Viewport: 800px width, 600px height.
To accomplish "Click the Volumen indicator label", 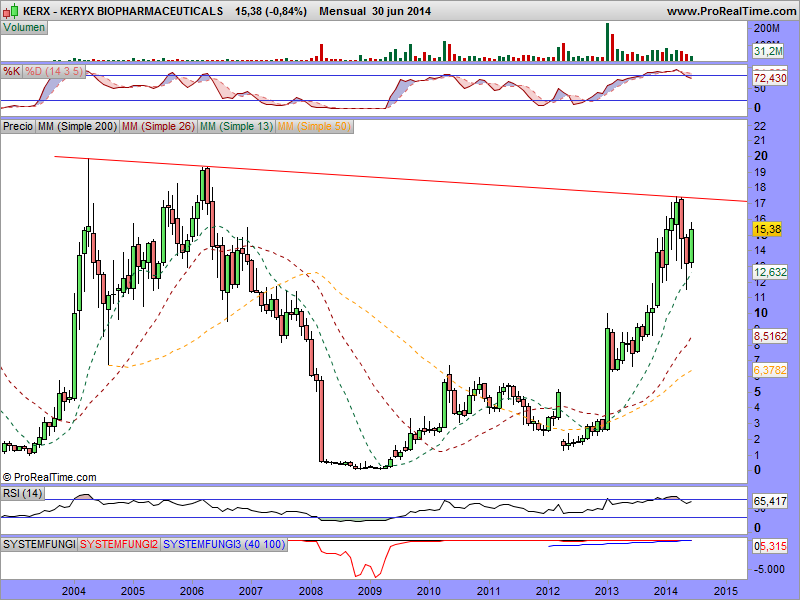I will (24, 28).
